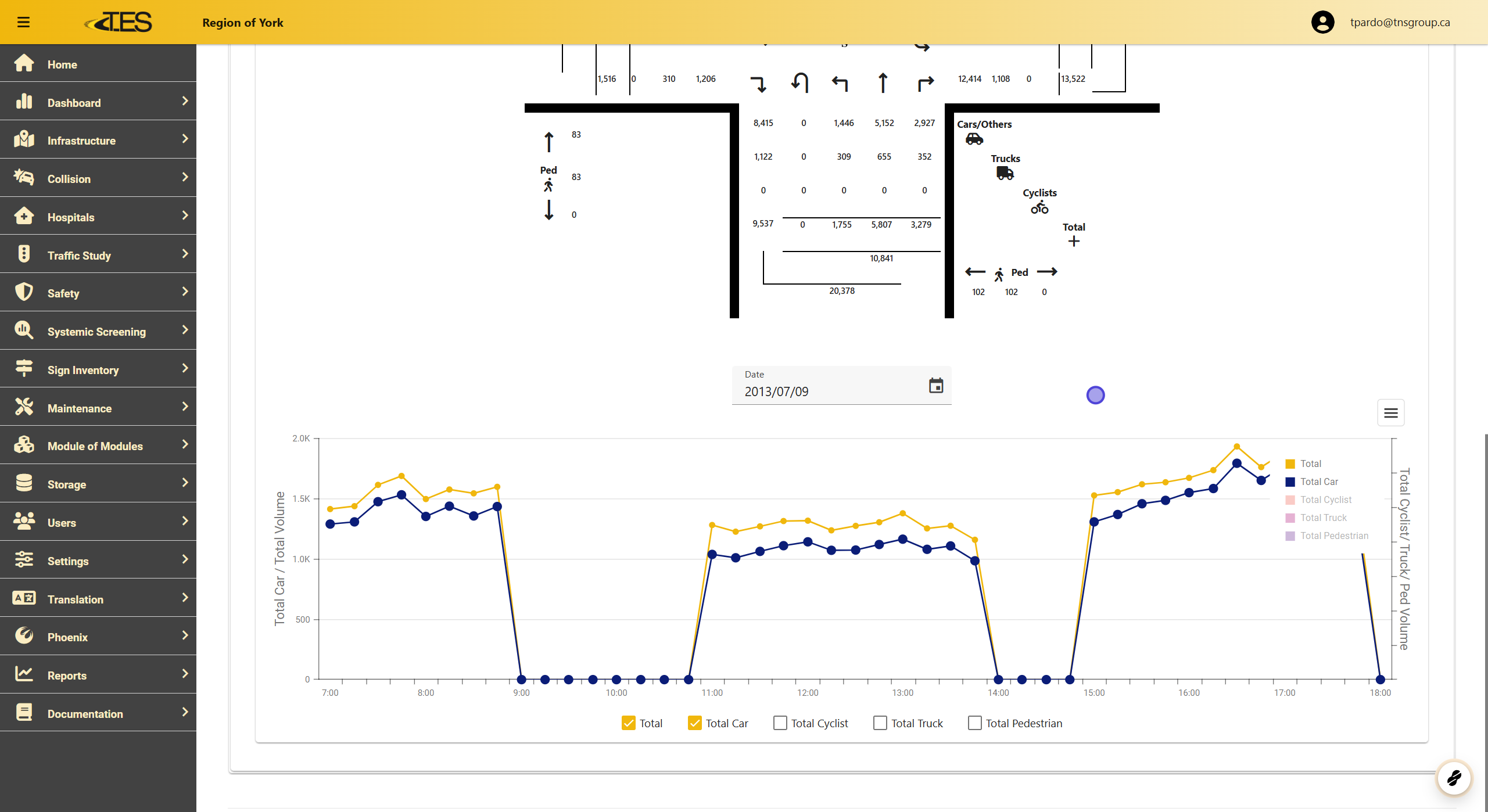The image size is (1488, 812).
Task: Click the Cars/Others car icon
Action: pos(974,139)
